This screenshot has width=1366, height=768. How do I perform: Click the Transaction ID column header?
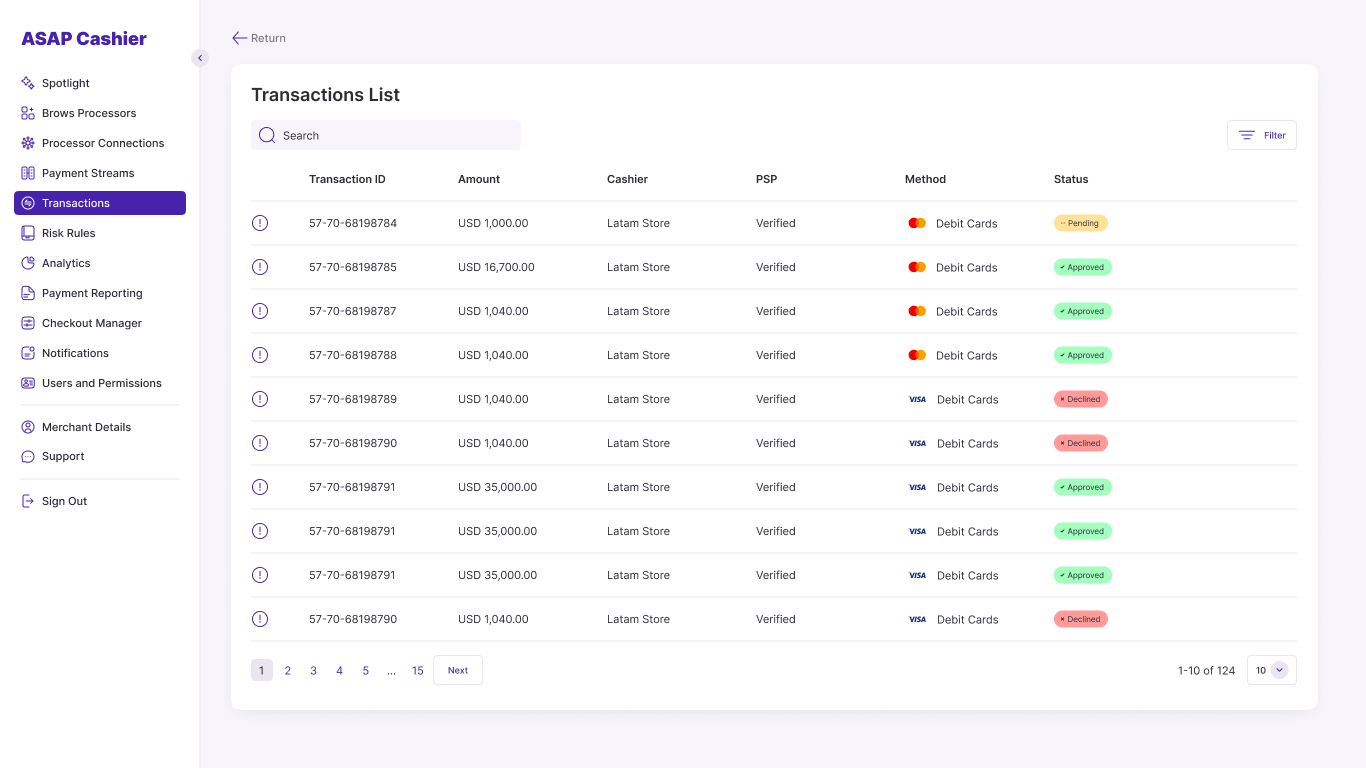coord(347,179)
